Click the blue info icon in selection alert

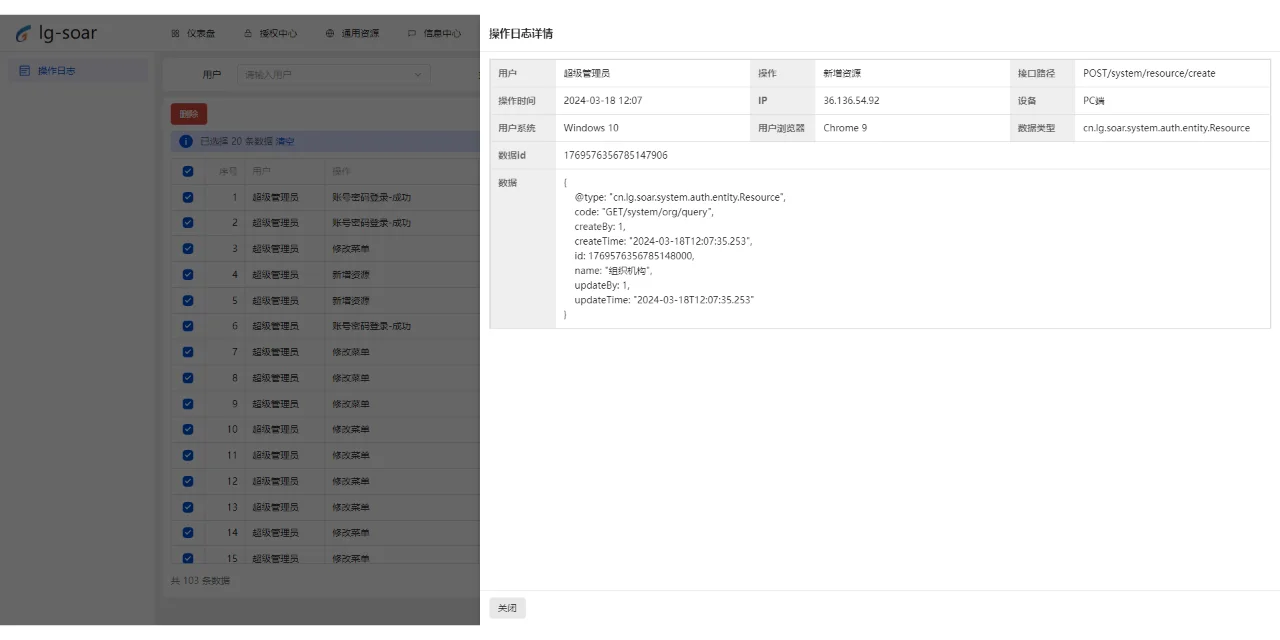click(186, 142)
